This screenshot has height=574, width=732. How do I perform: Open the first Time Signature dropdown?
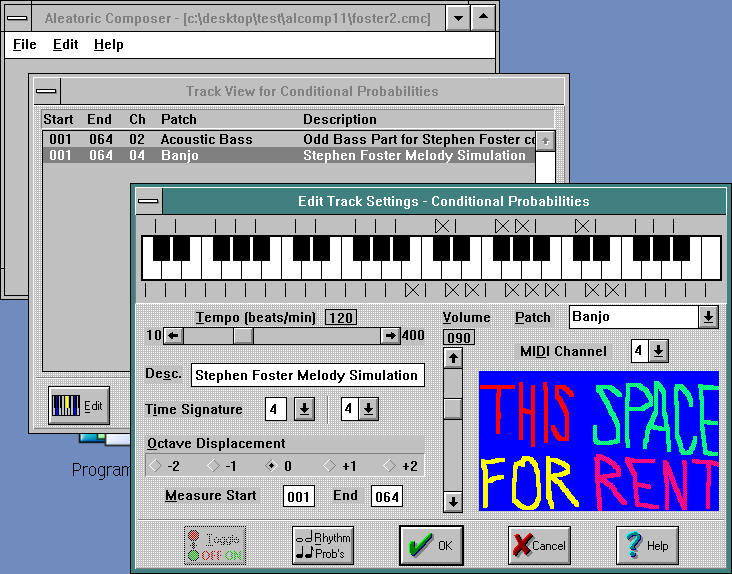coord(304,408)
